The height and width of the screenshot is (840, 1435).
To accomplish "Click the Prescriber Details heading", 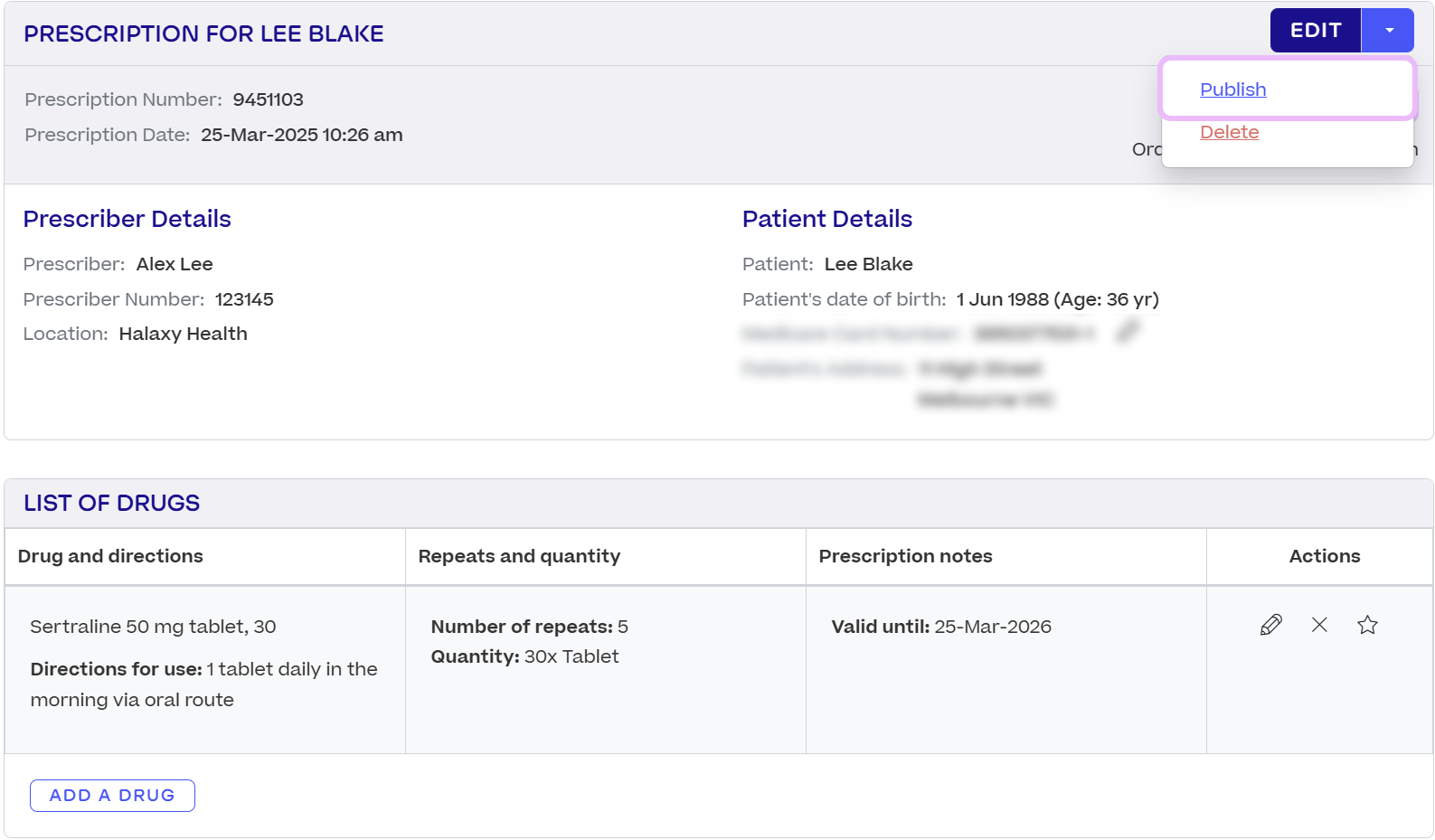I will 127,219.
